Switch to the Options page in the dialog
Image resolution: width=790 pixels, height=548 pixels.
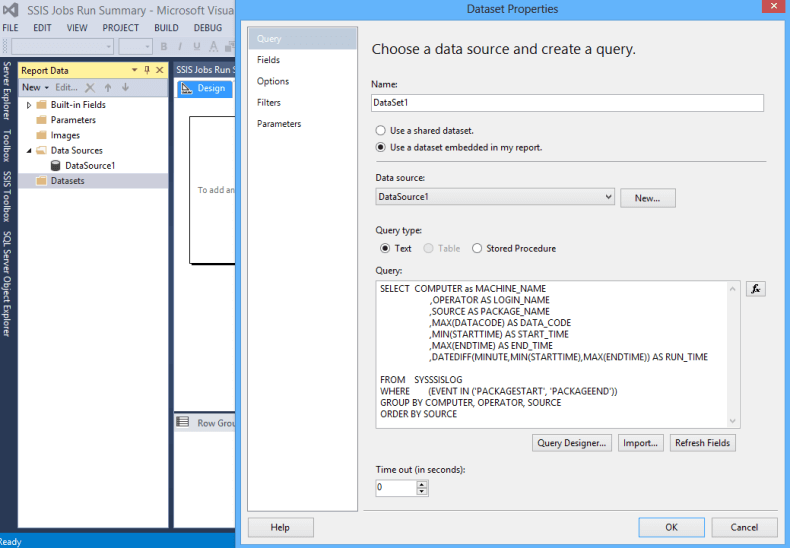(303, 81)
